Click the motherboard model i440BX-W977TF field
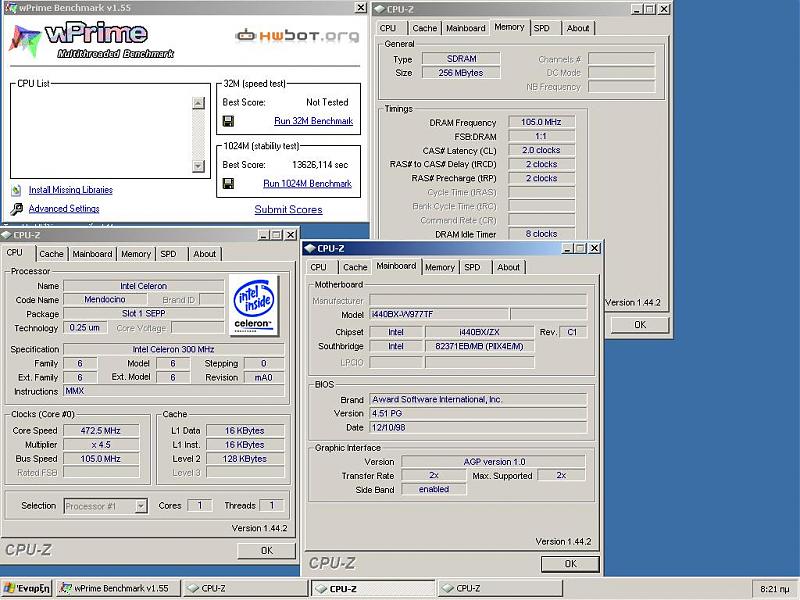 (x=439, y=314)
